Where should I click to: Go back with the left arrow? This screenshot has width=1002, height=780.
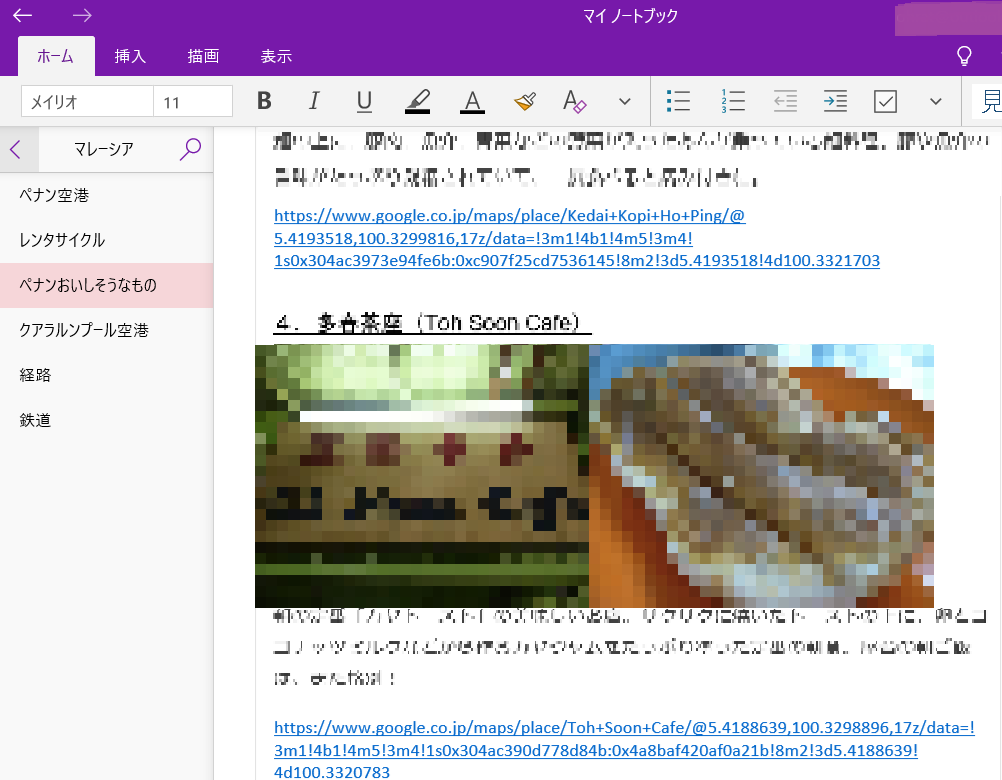(x=22, y=15)
